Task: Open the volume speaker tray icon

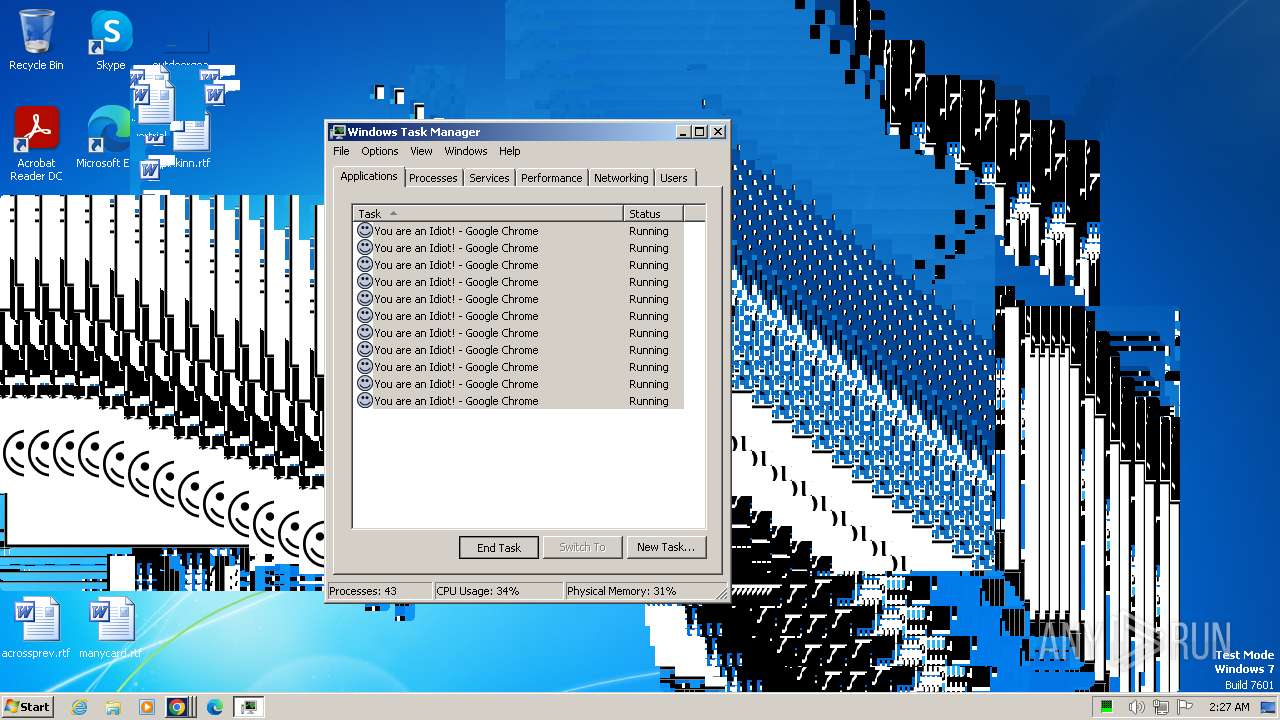Action: (x=1136, y=707)
